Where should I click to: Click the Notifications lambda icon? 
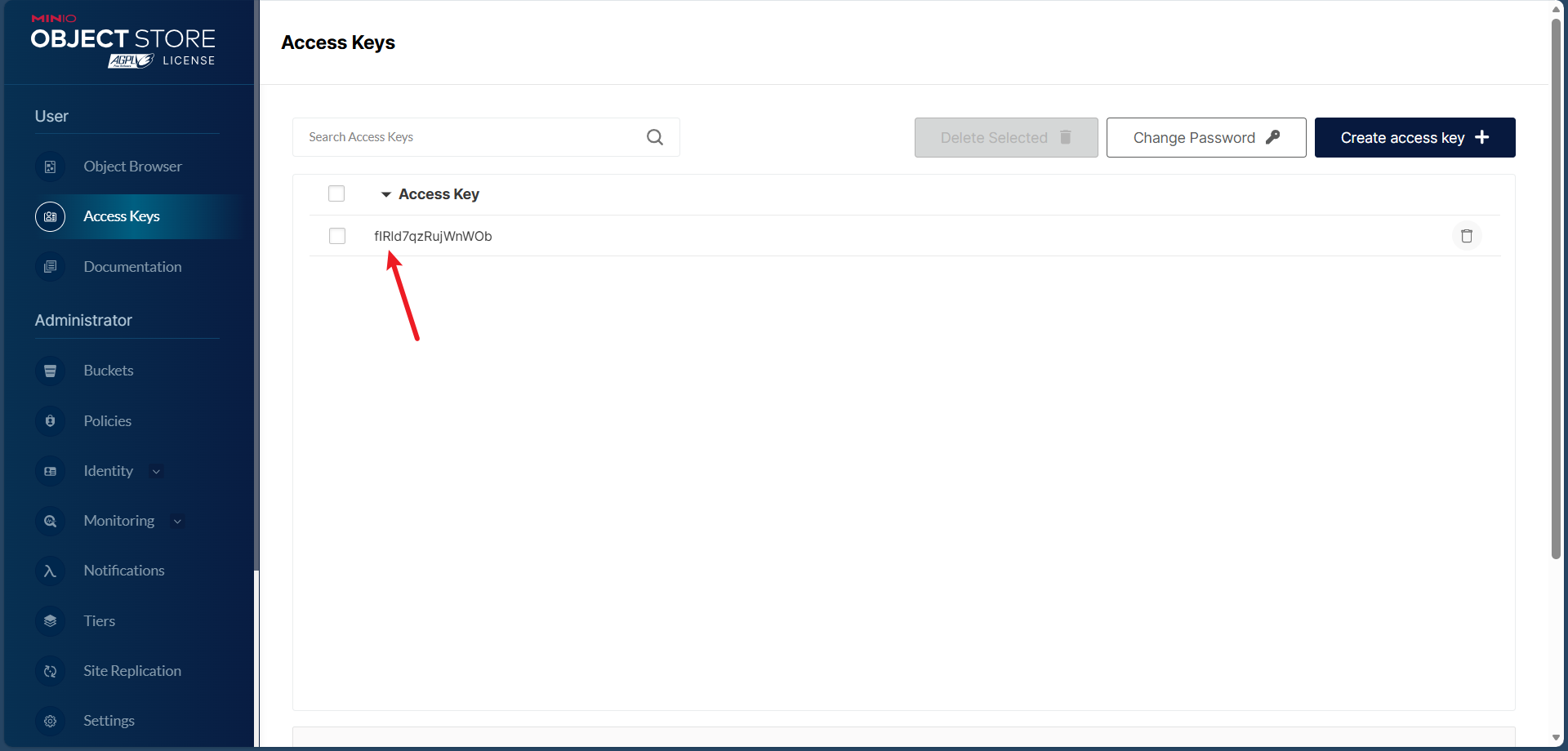50,571
